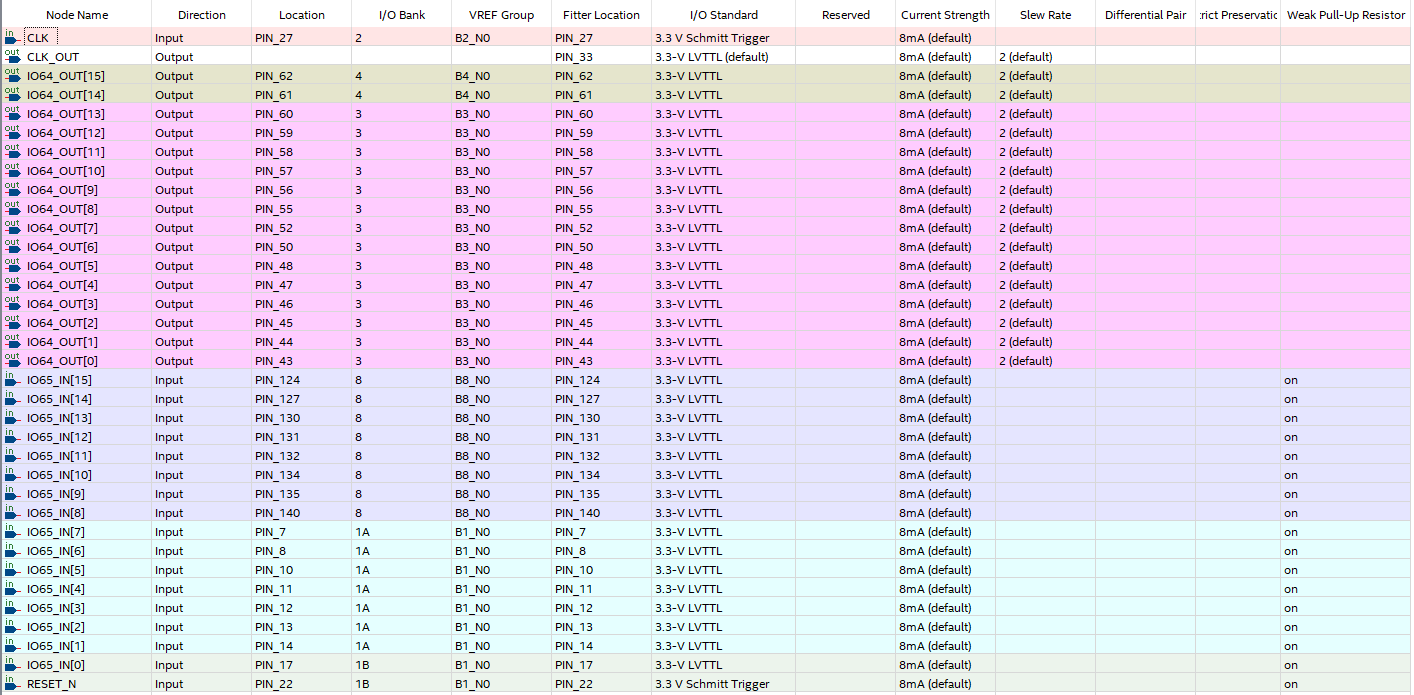Click the output pin icon for IO64_OUT[15]

pos(12,75)
